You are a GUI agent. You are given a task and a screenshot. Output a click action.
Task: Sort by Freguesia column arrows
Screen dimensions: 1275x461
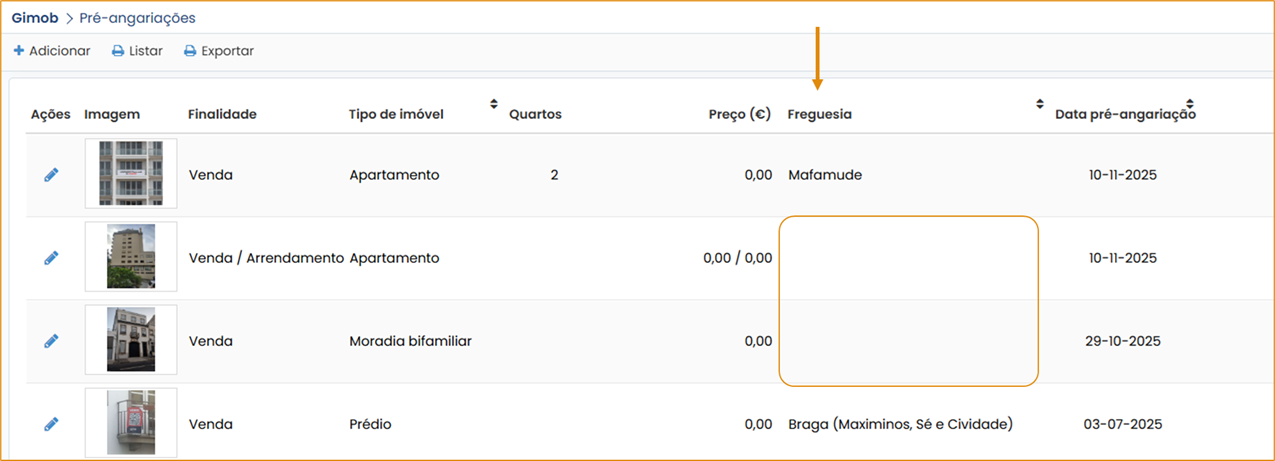(x=1040, y=104)
